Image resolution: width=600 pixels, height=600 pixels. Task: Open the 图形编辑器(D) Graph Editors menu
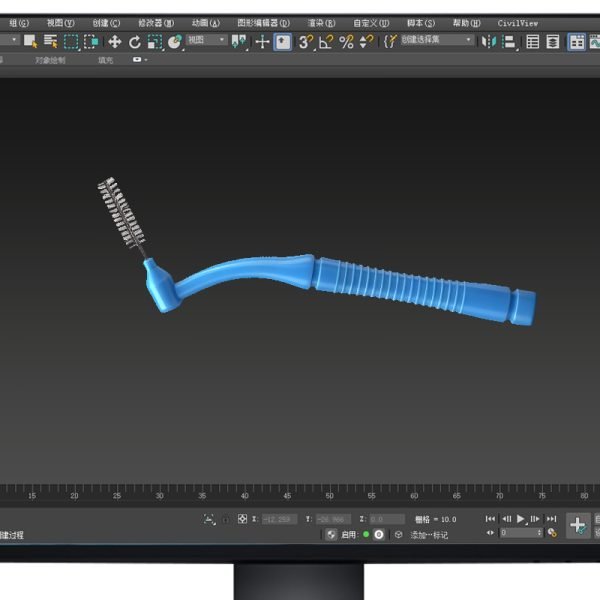pos(264,23)
